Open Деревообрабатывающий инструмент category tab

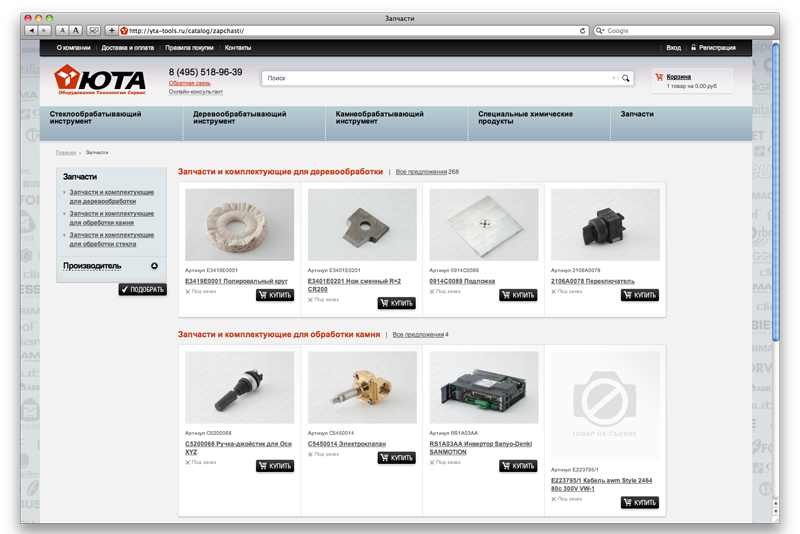pyautogui.click(x=254, y=123)
